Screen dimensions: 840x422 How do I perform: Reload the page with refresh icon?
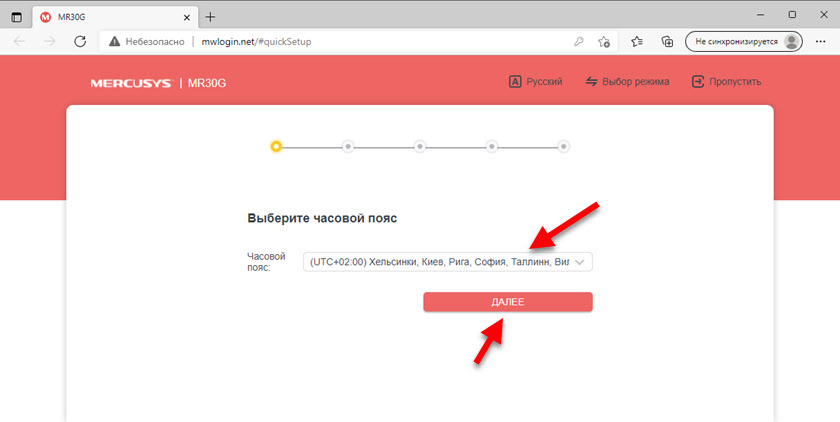click(x=80, y=42)
